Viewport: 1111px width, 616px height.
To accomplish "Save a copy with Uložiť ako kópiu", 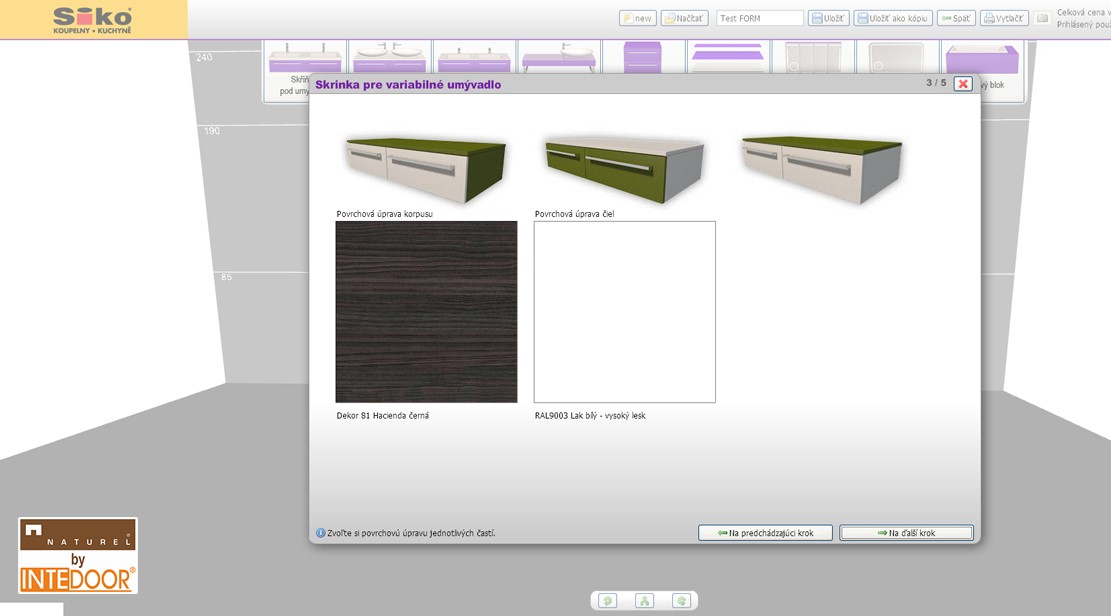I will (x=893, y=18).
